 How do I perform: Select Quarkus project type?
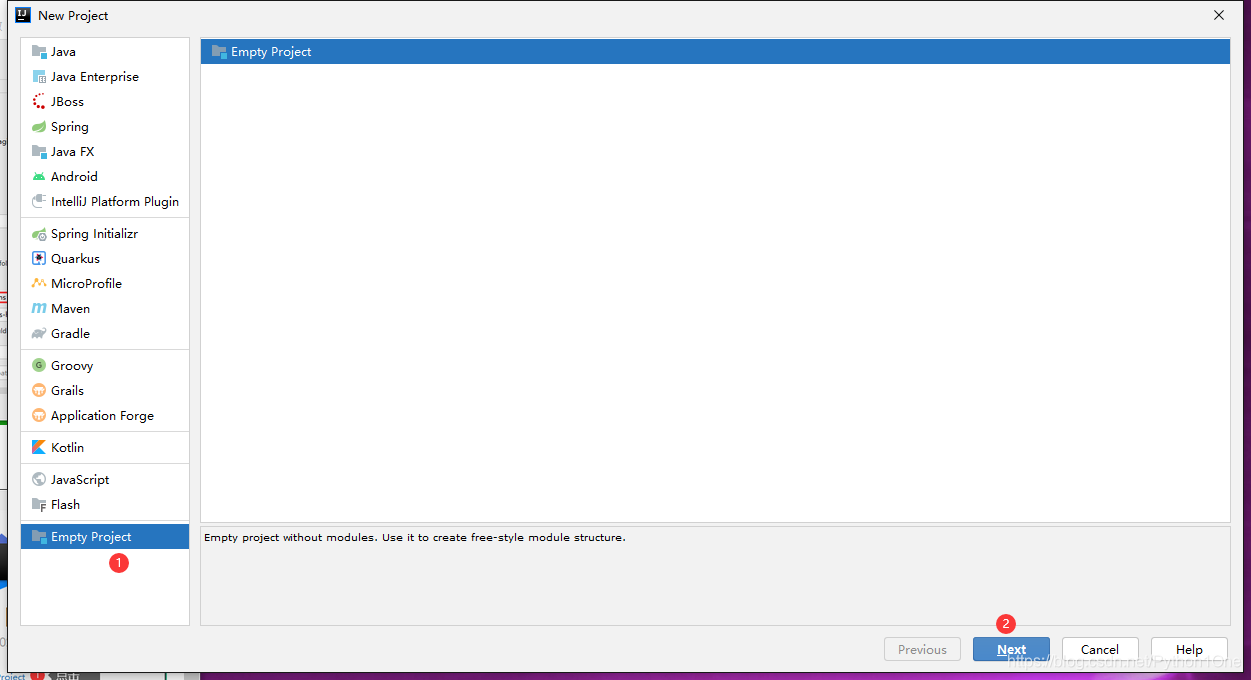pos(105,259)
